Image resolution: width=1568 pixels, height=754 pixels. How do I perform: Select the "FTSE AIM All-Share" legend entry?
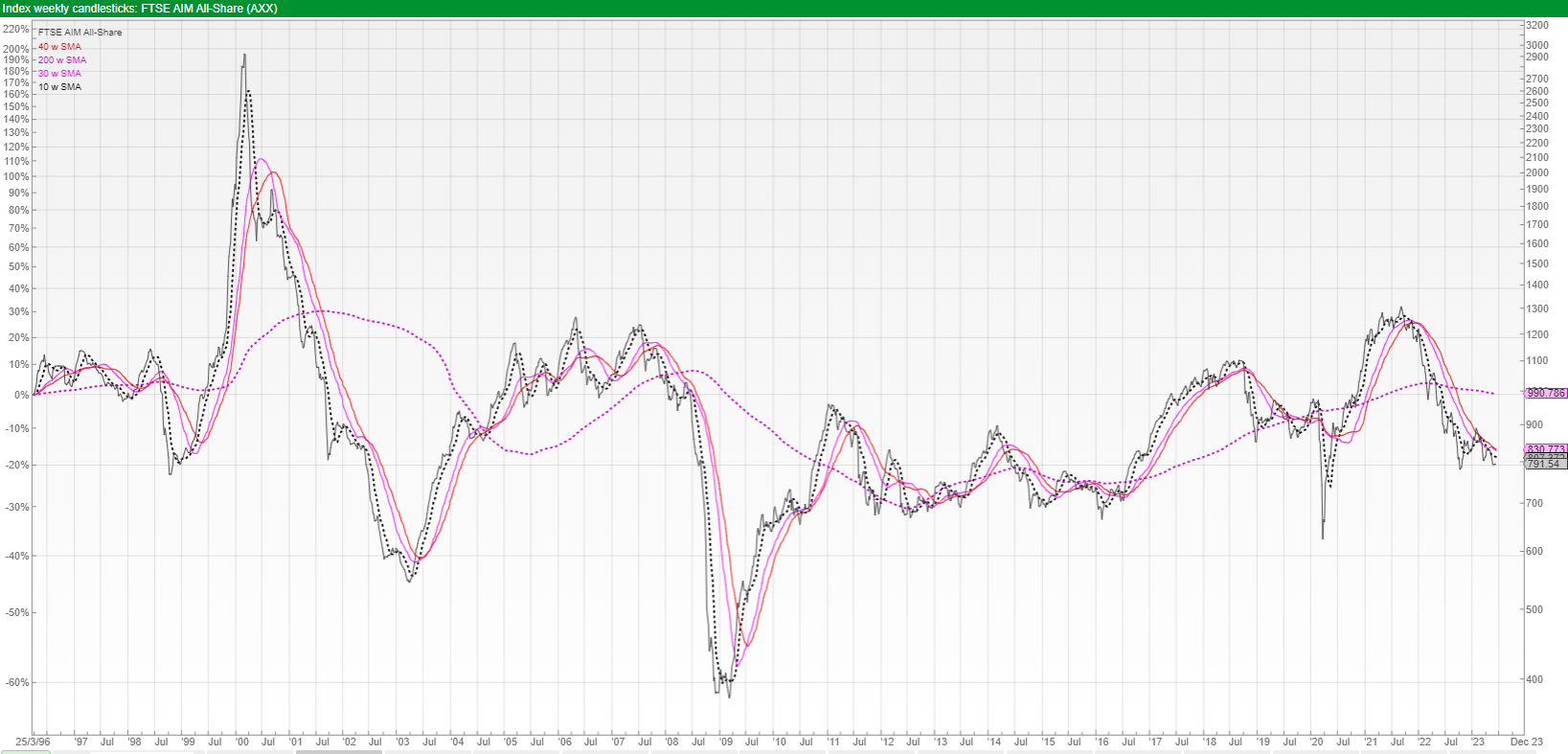coord(80,33)
